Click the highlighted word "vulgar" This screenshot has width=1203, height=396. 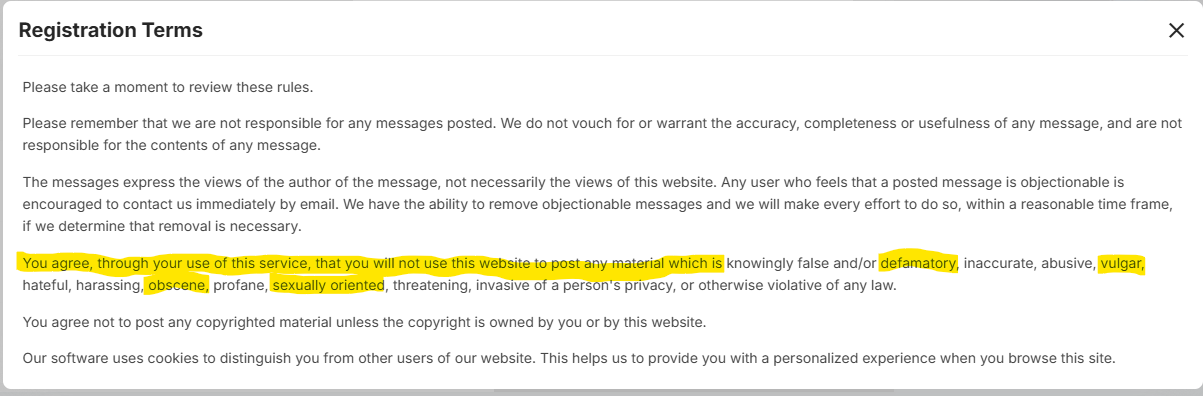[1120, 264]
